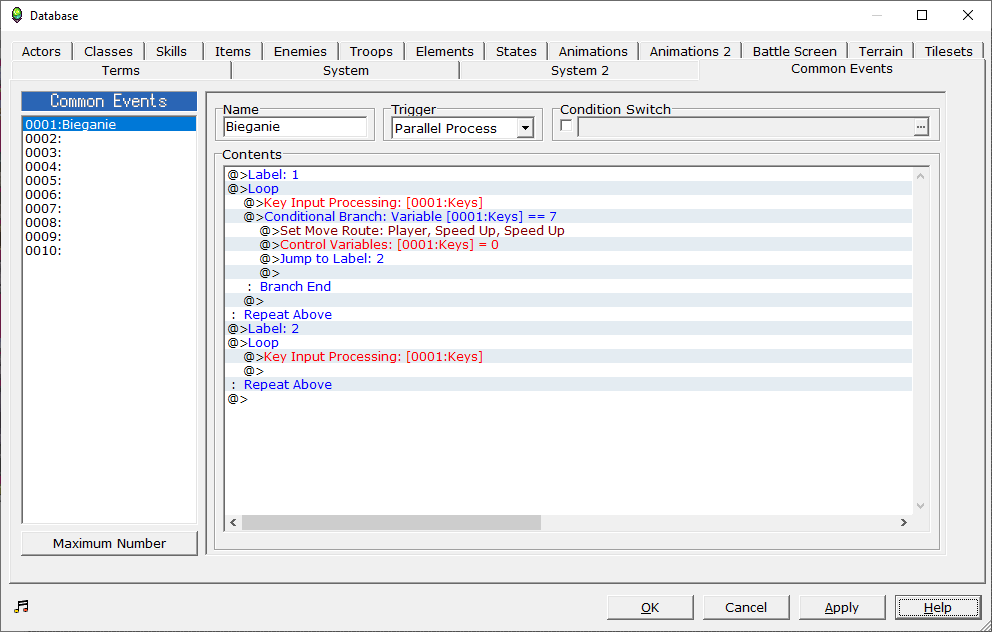This screenshot has width=992, height=632.
Task: Click the horizontal scrollbar thumb in Contents
Action: click(x=391, y=523)
